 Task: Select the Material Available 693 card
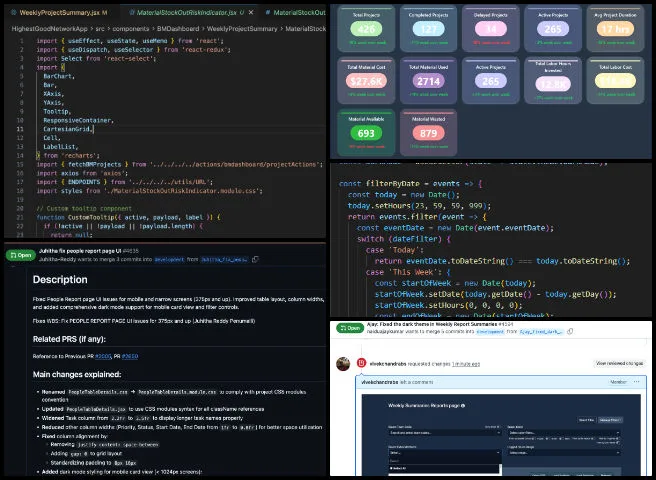click(x=366, y=133)
